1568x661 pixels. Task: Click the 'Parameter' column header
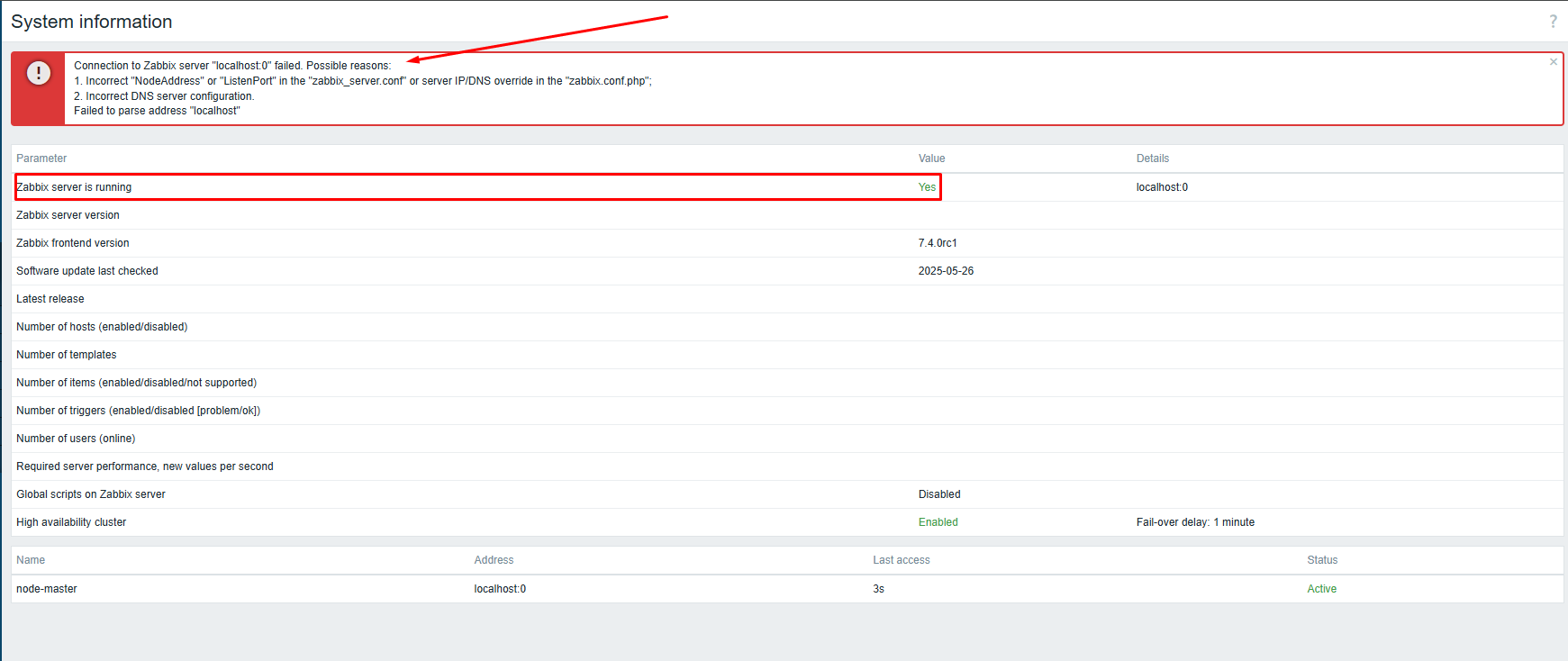[41, 158]
